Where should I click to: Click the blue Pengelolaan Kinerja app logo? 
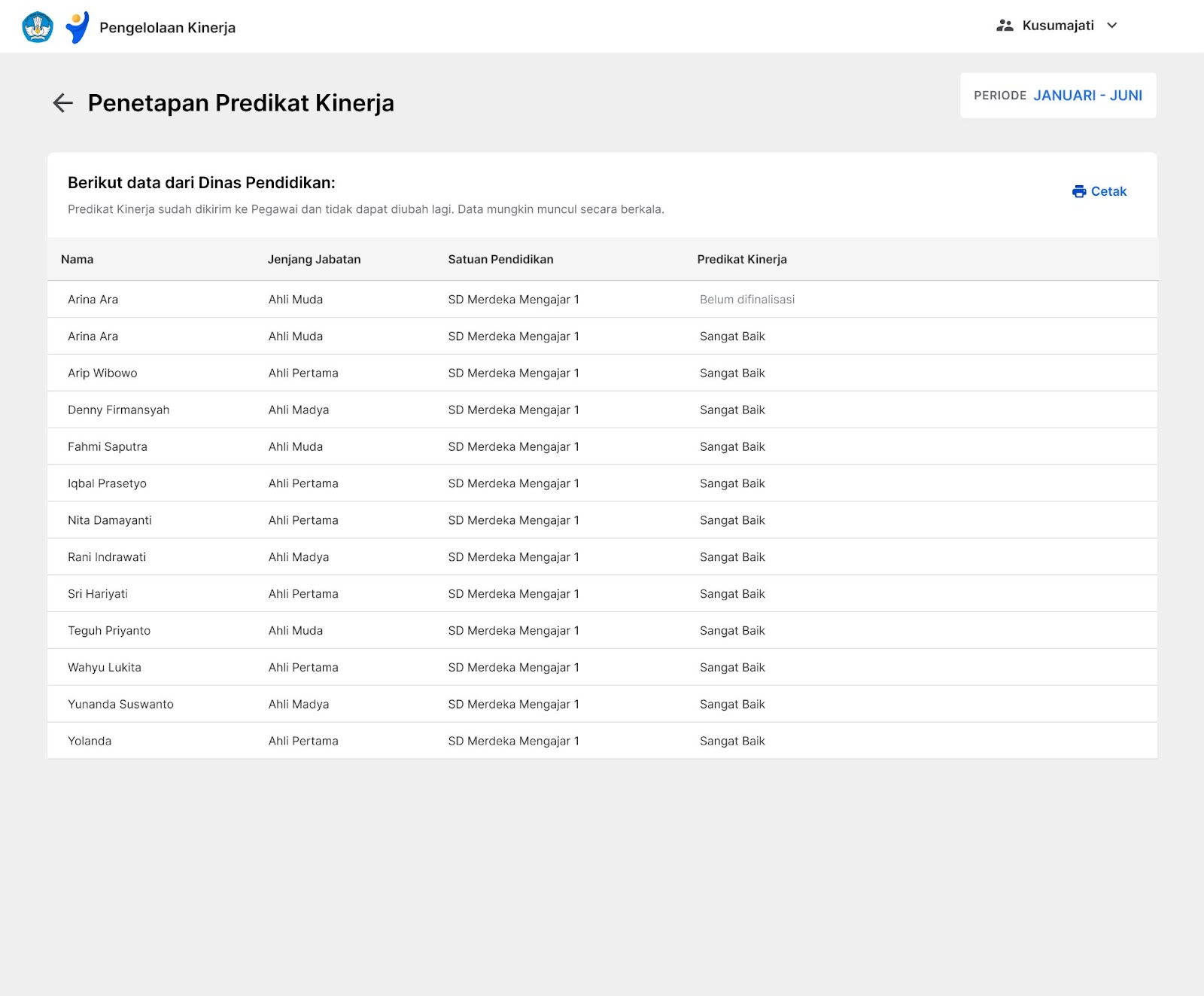(x=77, y=27)
